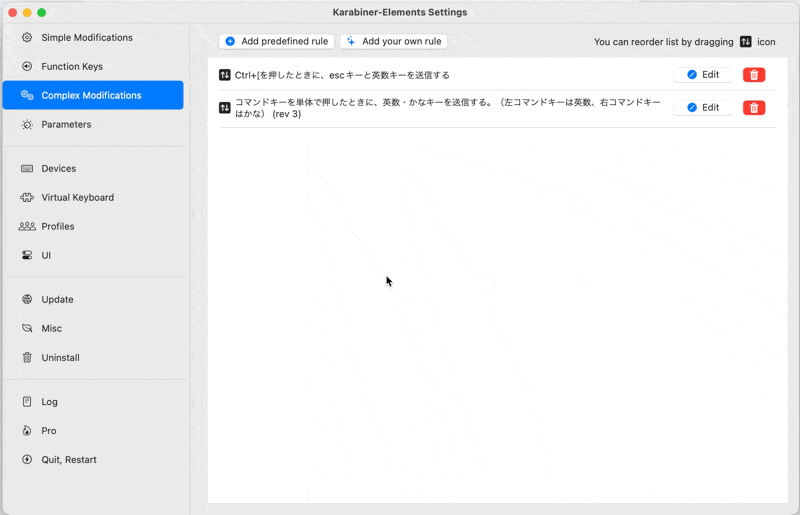
Task: Click rule text 'コマンドキーを単体で押したときに' (rev 3)
Action: [x=447, y=108]
